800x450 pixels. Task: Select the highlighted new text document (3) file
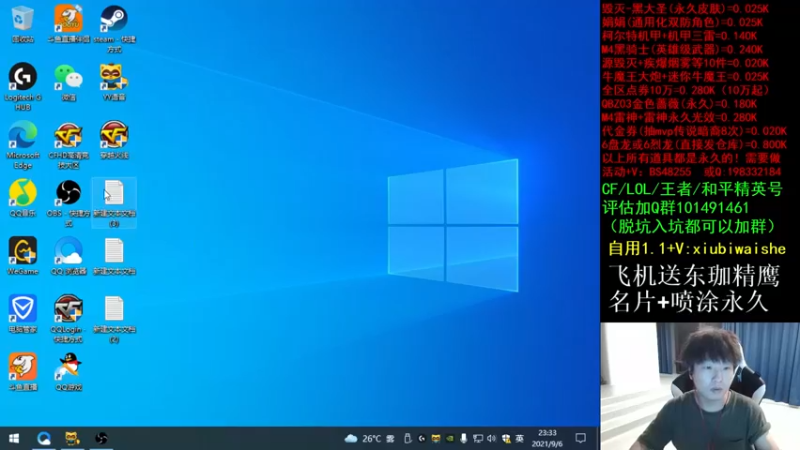point(114,203)
